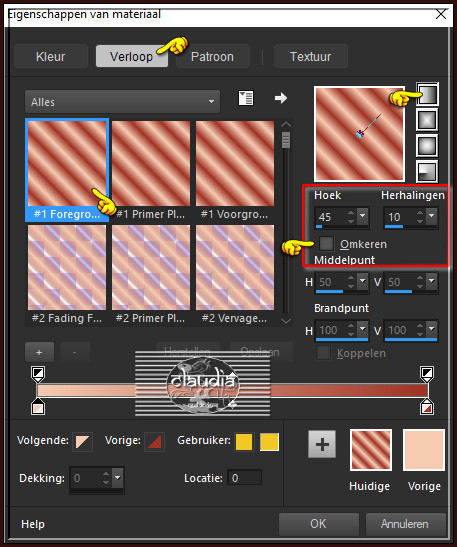Switch to the Patroon tab
The width and height of the screenshot is (457, 547).
click(x=212, y=56)
